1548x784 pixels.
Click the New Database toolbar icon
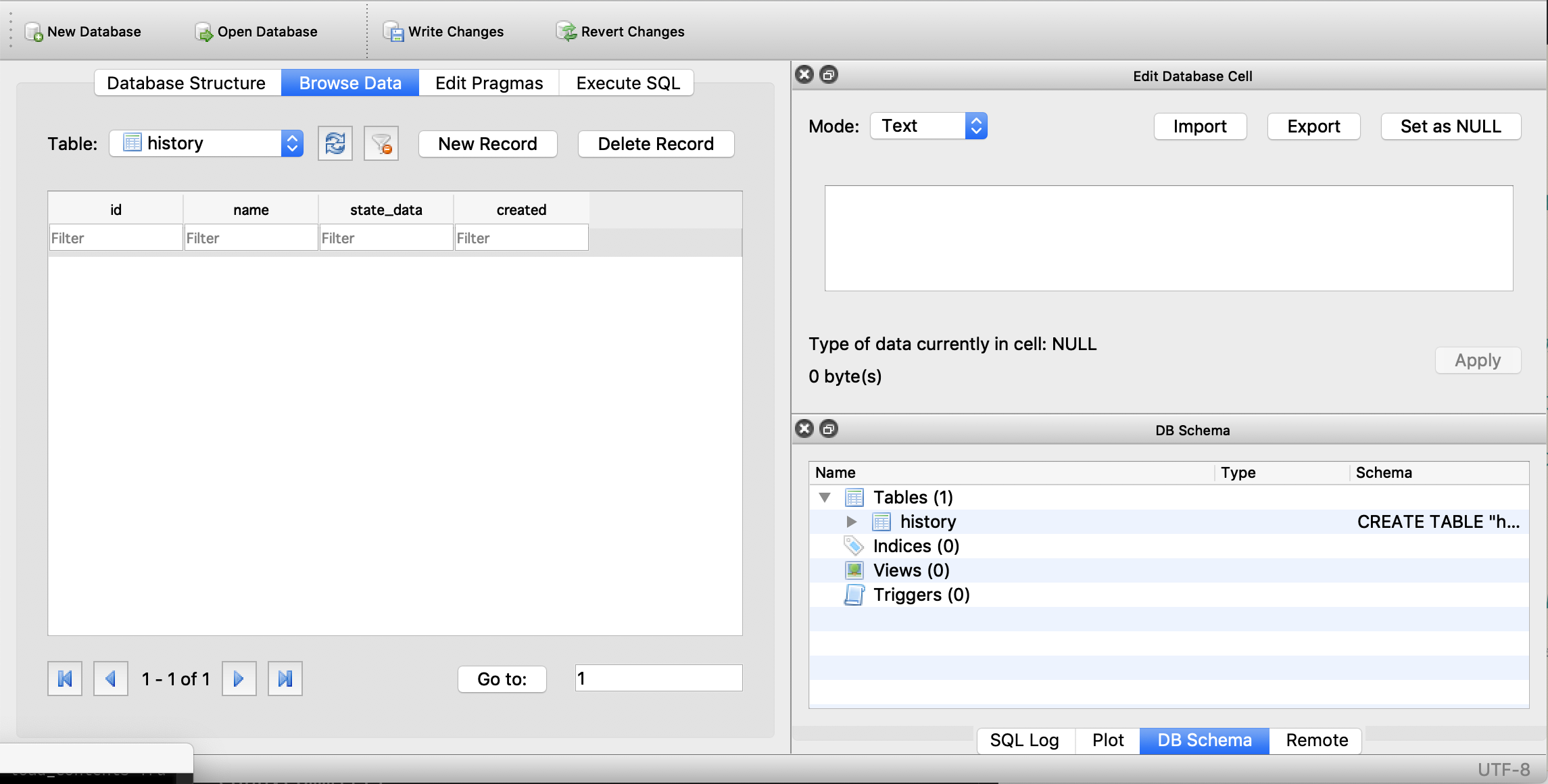[34, 32]
